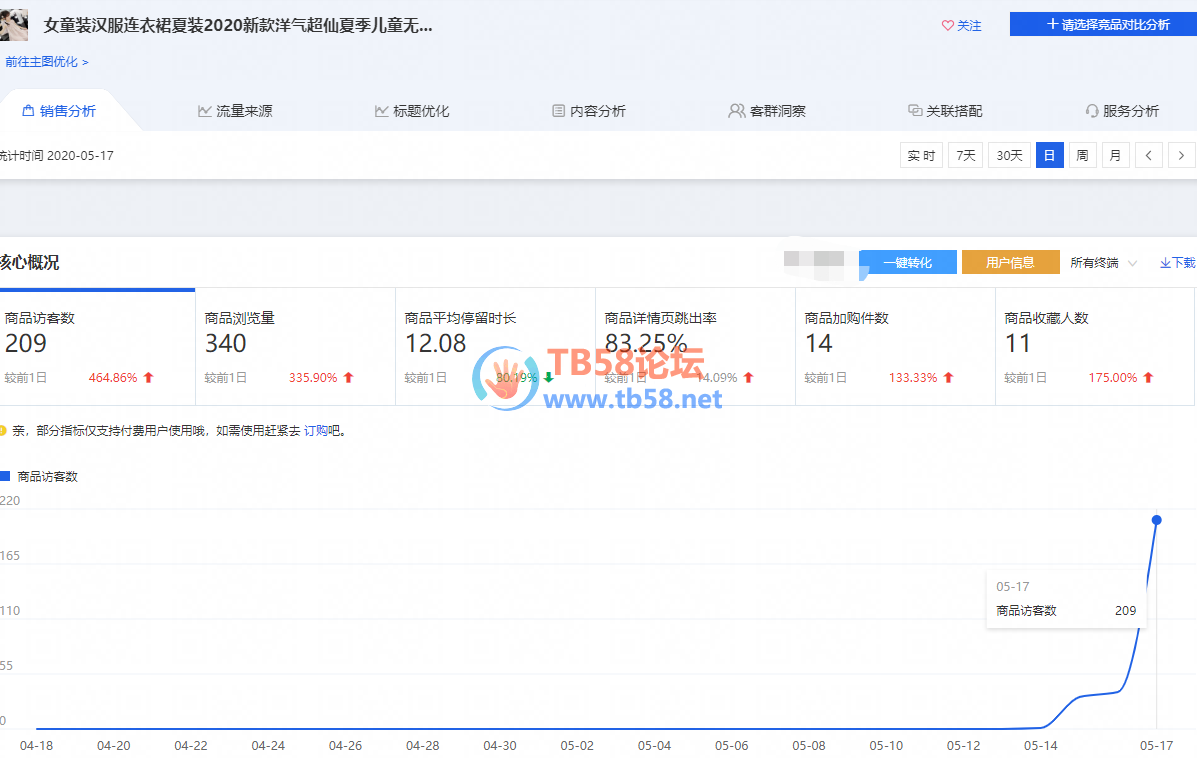The width and height of the screenshot is (1197, 758).
Task: Click the 客群洞察 people icon
Action: point(737,111)
